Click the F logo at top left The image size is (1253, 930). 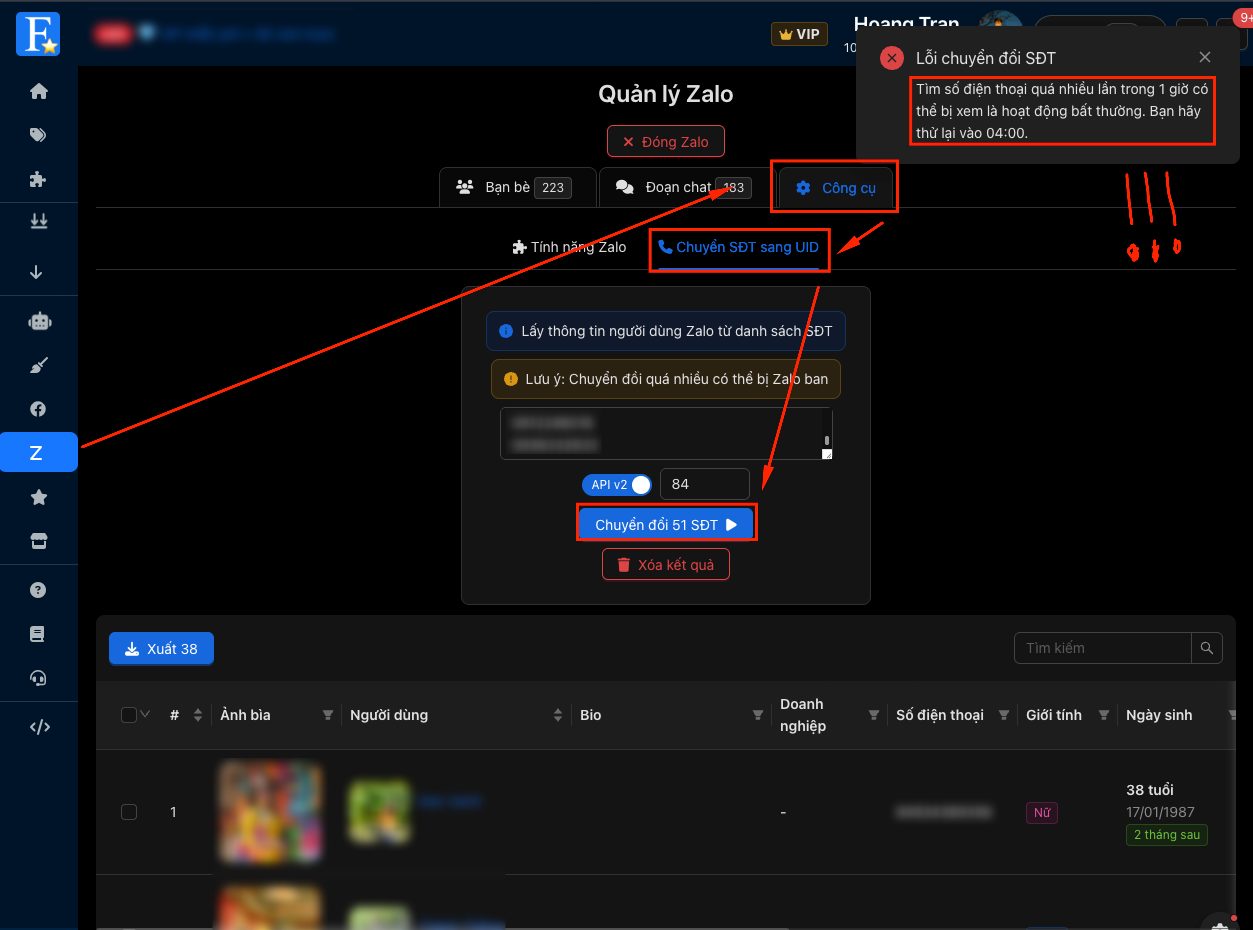coord(38,33)
